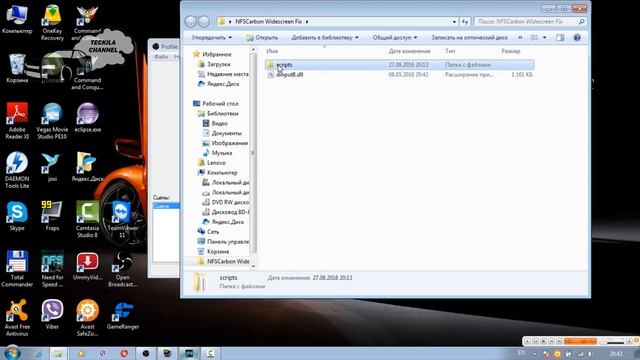Open the view options dropdown arrow
Image resolution: width=640 pixels, height=360 pixels.
pos(544,38)
